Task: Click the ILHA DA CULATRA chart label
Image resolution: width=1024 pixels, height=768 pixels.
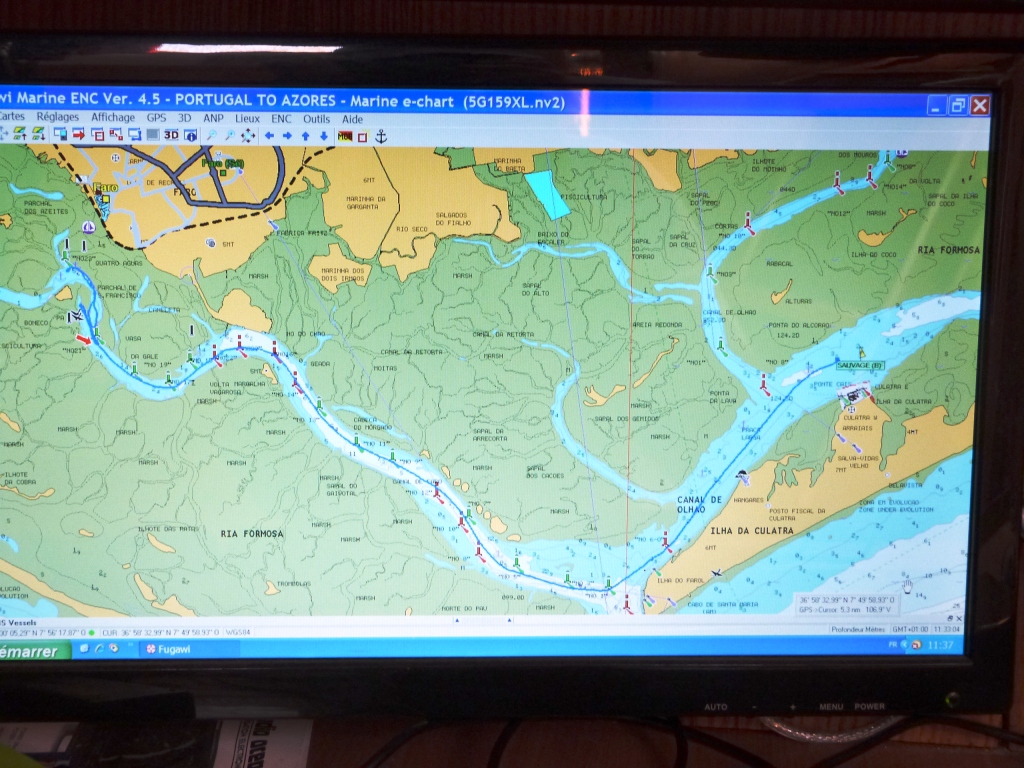Action: 752,531
